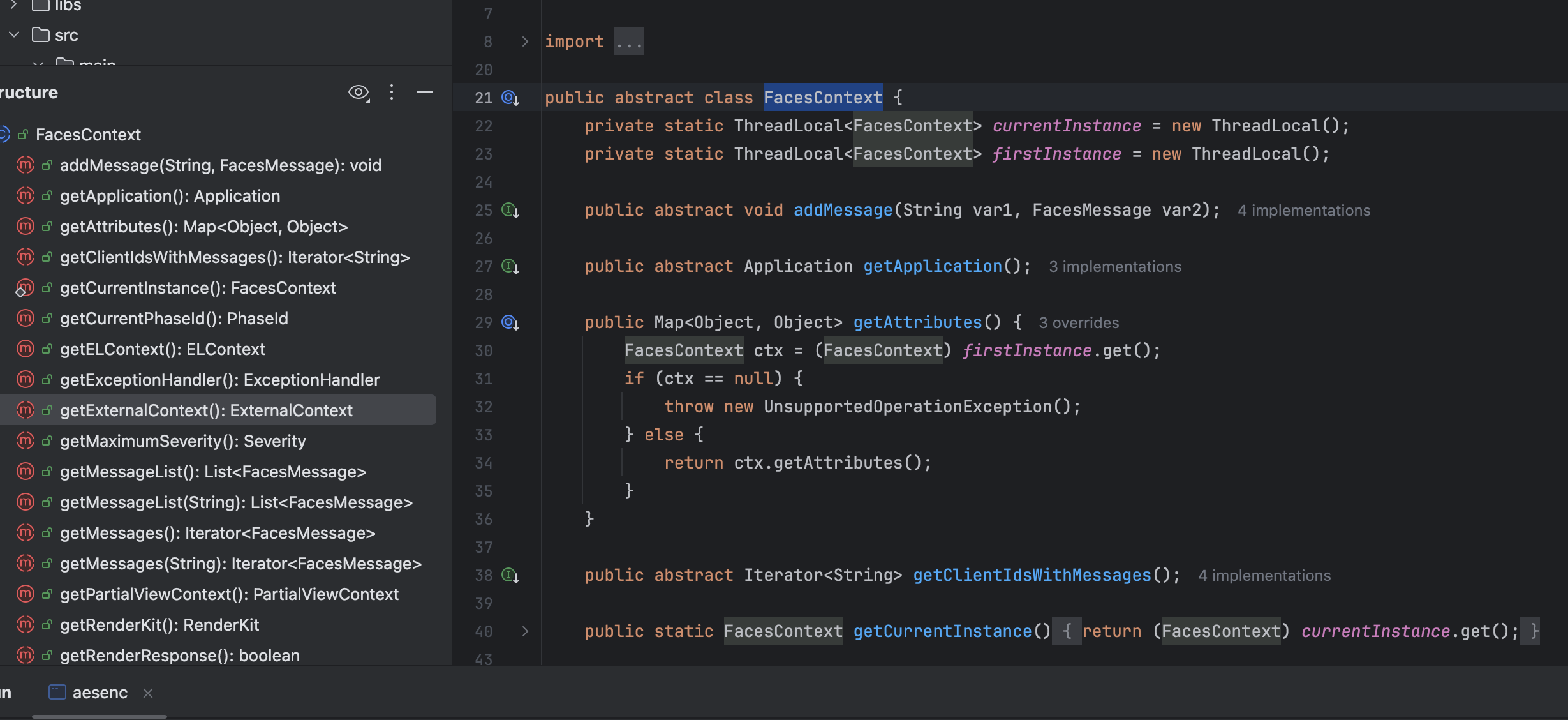Expand folded getCurrentInstance method on line 40
1568x720 pixels.
click(525, 631)
